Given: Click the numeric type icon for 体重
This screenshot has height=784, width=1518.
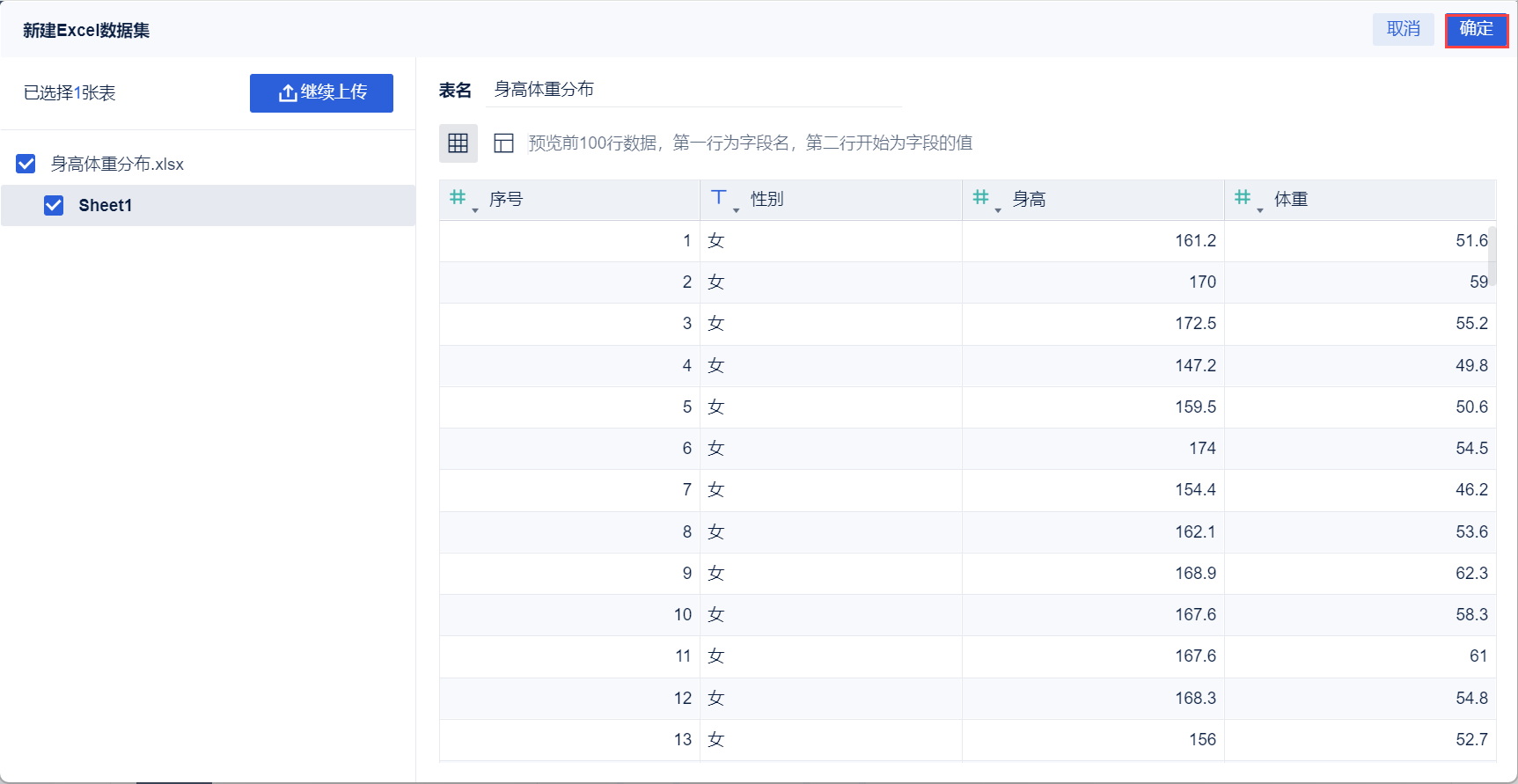Looking at the screenshot, I should [1242, 198].
